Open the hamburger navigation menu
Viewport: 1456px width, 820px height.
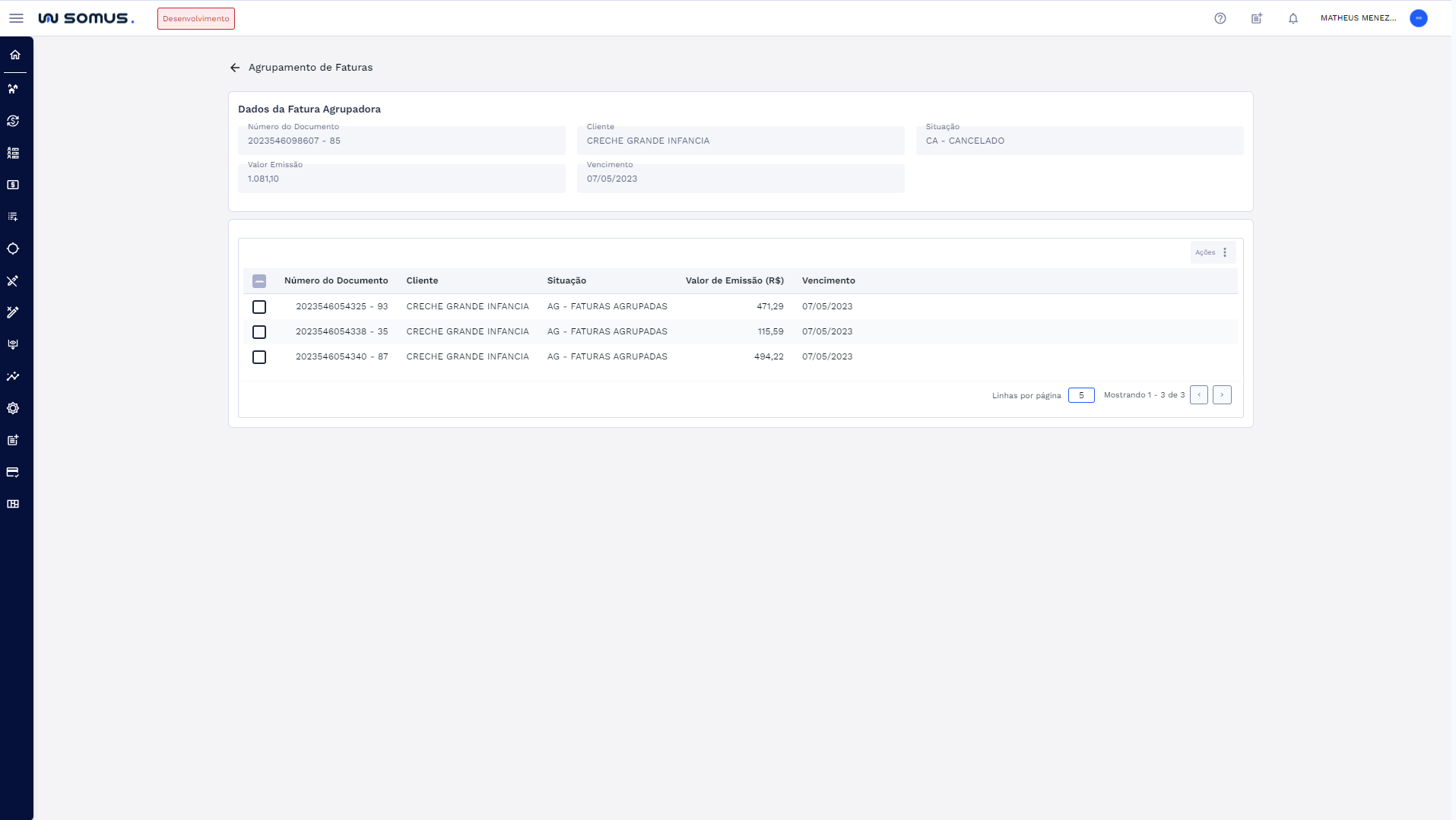click(x=16, y=18)
